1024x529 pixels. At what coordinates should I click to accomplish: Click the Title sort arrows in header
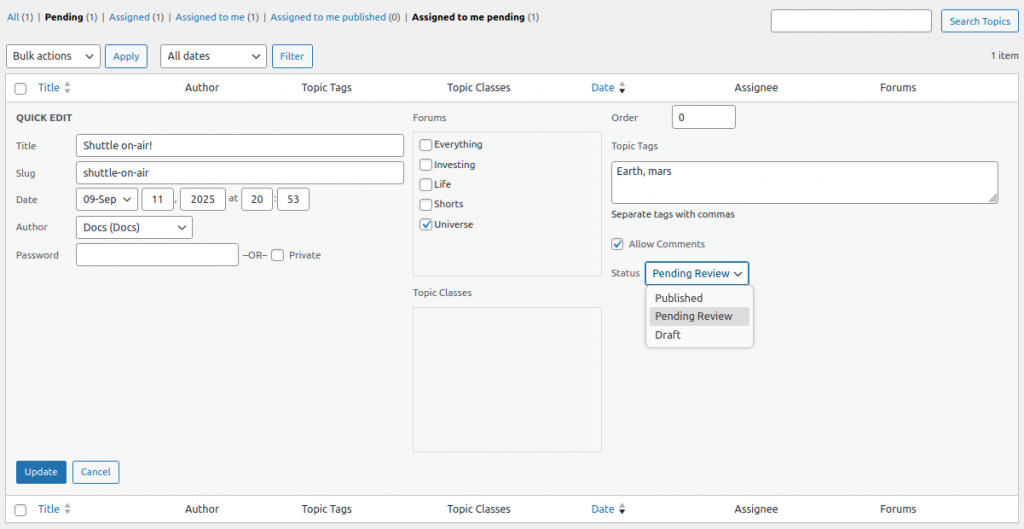[x=68, y=88]
